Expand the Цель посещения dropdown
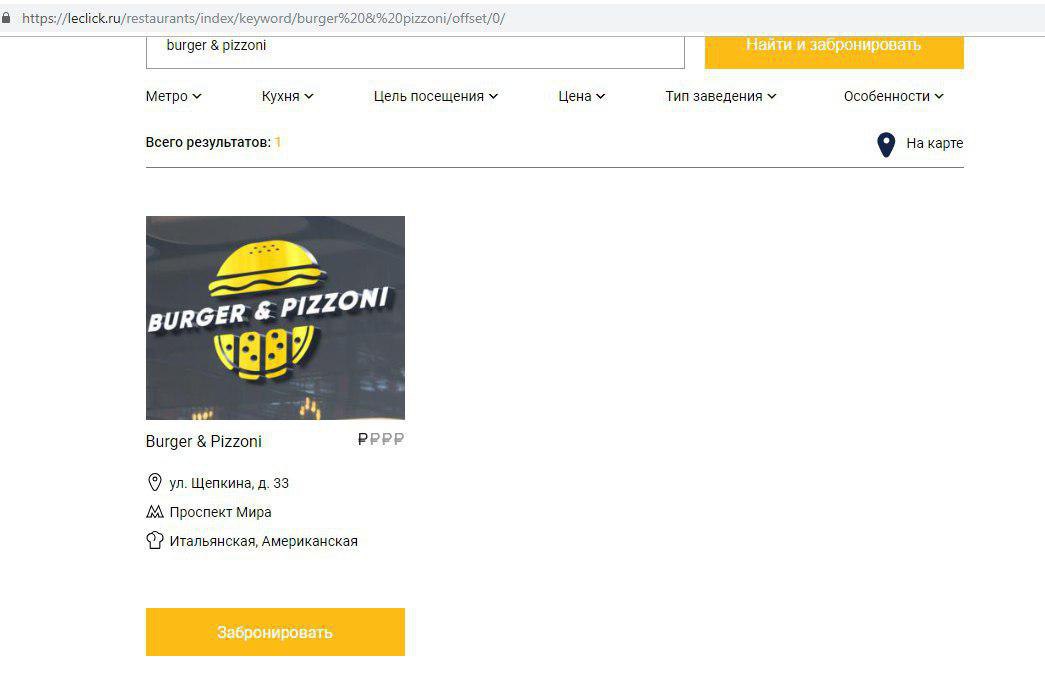Viewport: 1045px width, 680px height. pos(436,96)
